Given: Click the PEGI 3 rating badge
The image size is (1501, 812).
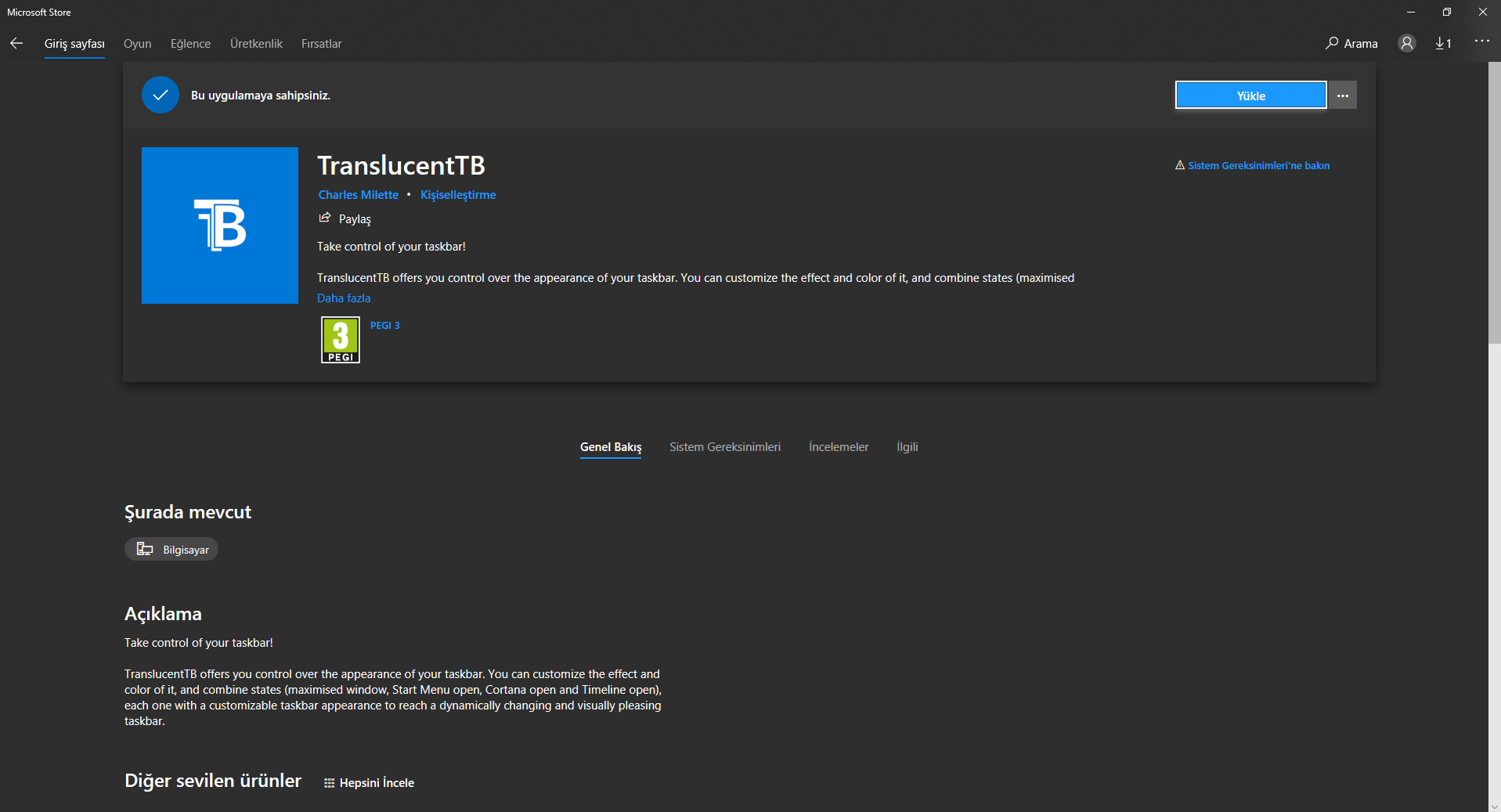Looking at the screenshot, I should [x=341, y=340].
